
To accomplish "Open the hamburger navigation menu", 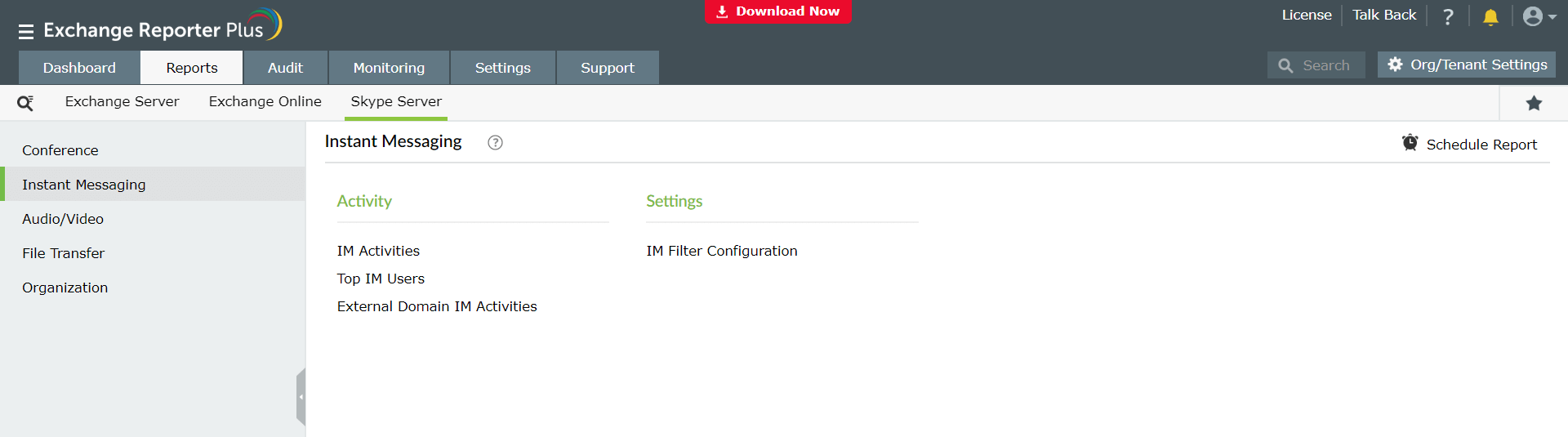I will click(x=26, y=32).
